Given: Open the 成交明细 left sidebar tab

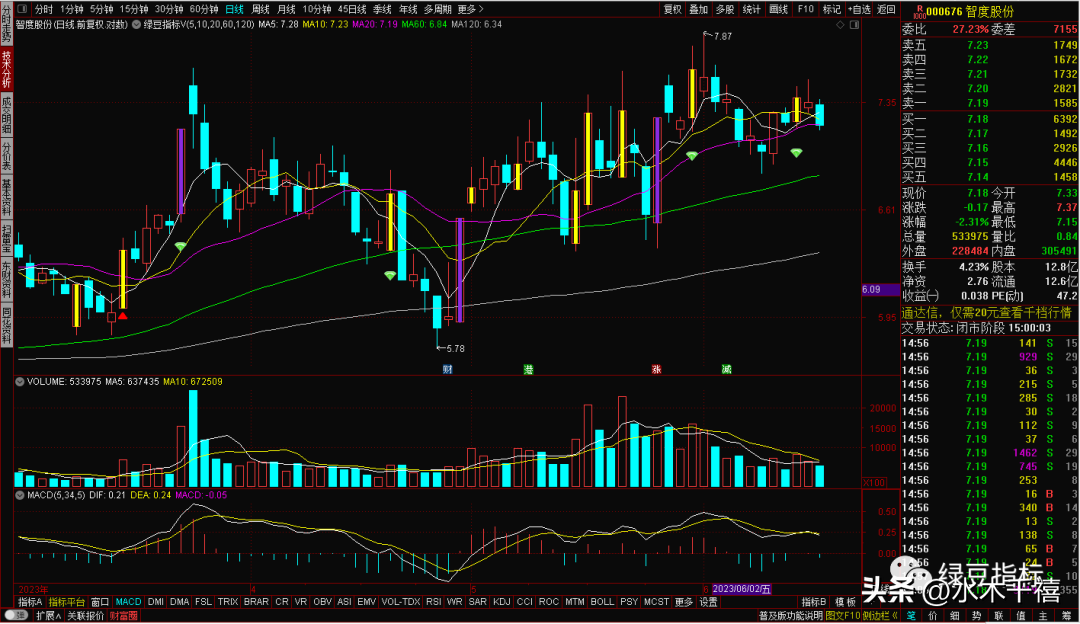Looking at the screenshot, I should tap(6, 116).
